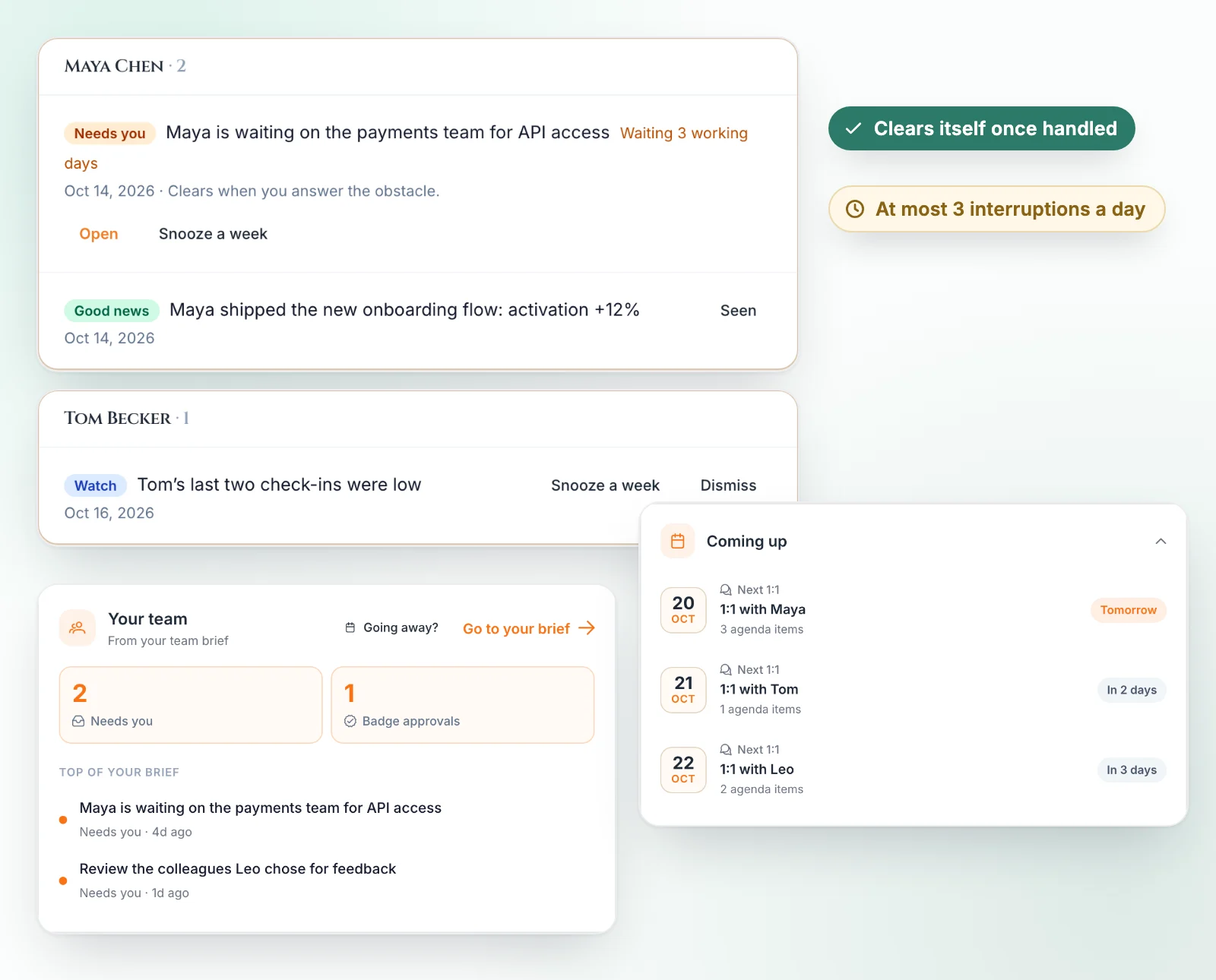Click the inbox icon beside Needs you count
The height and width of the screenshot is (980, 1216).
pyautogui.click(x=78, y=721)
